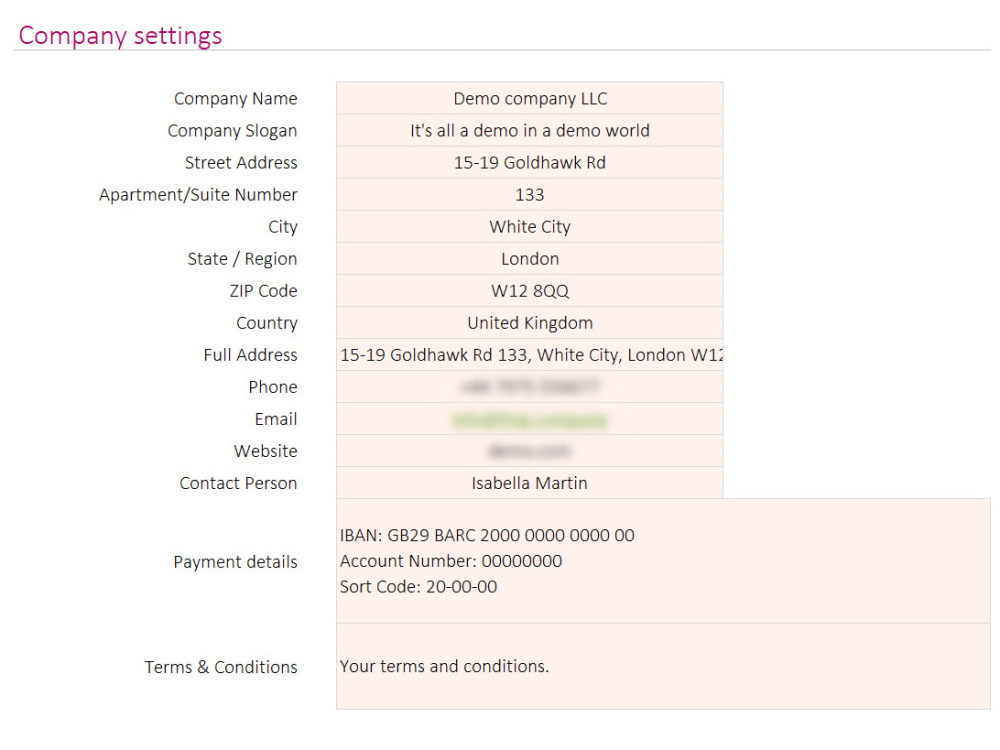The width and height of the screenshot is (1000, 750).
Task: Click the 'Payment details' label
Action: coord(235,562)
